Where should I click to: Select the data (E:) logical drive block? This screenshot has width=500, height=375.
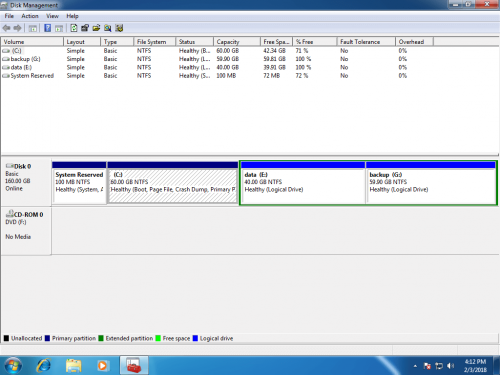(x=303, y=183)
